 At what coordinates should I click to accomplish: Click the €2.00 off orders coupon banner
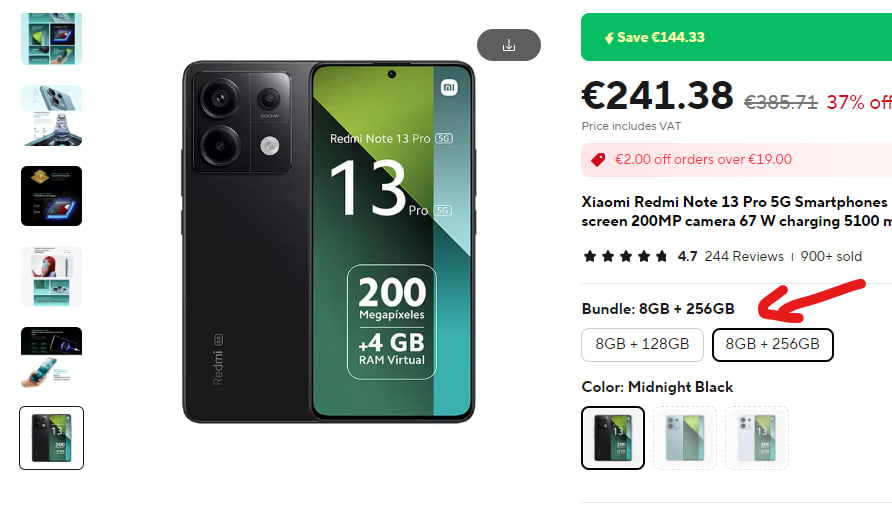tap(736, 160)
